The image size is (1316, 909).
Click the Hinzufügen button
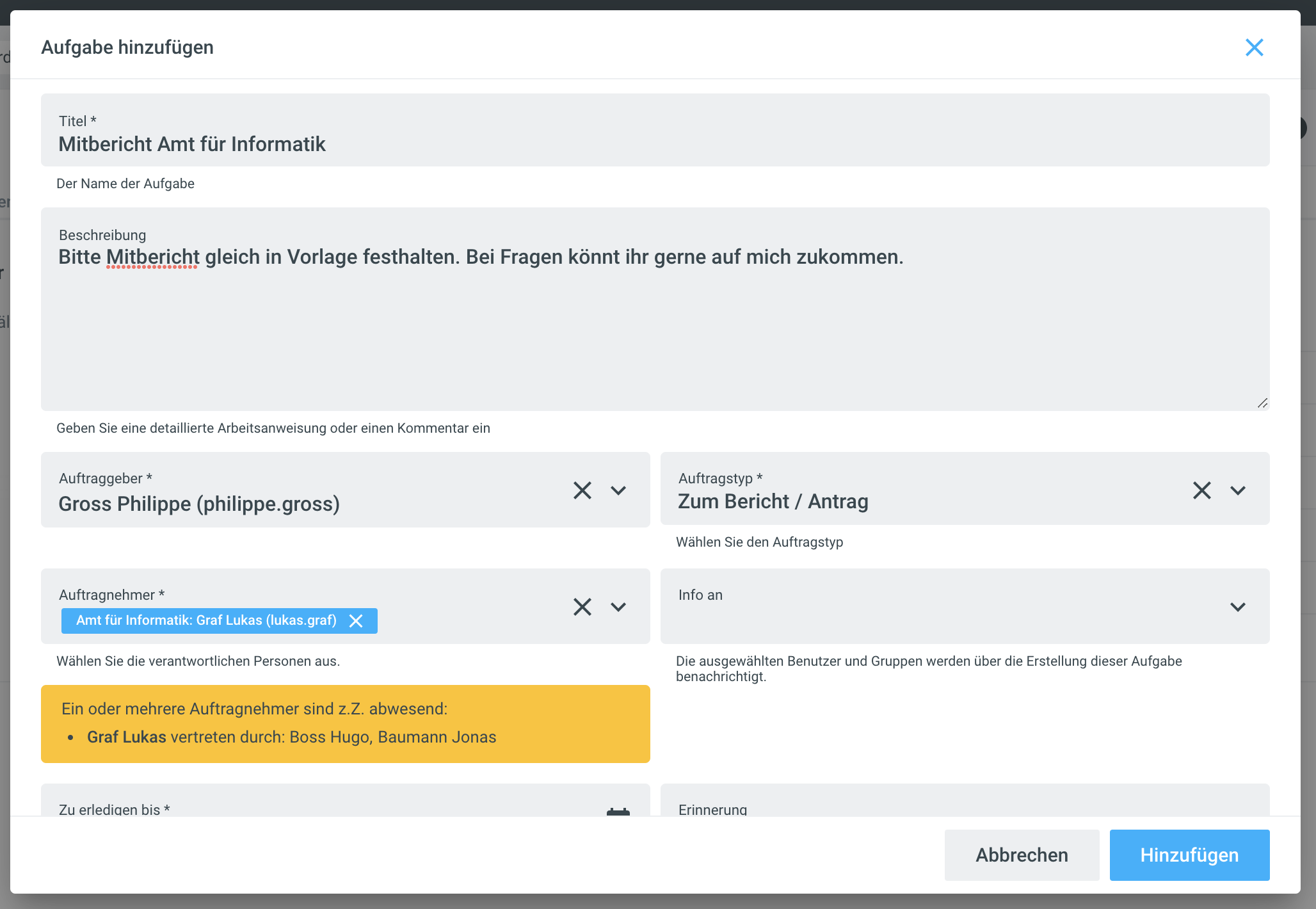[1189, 855]
